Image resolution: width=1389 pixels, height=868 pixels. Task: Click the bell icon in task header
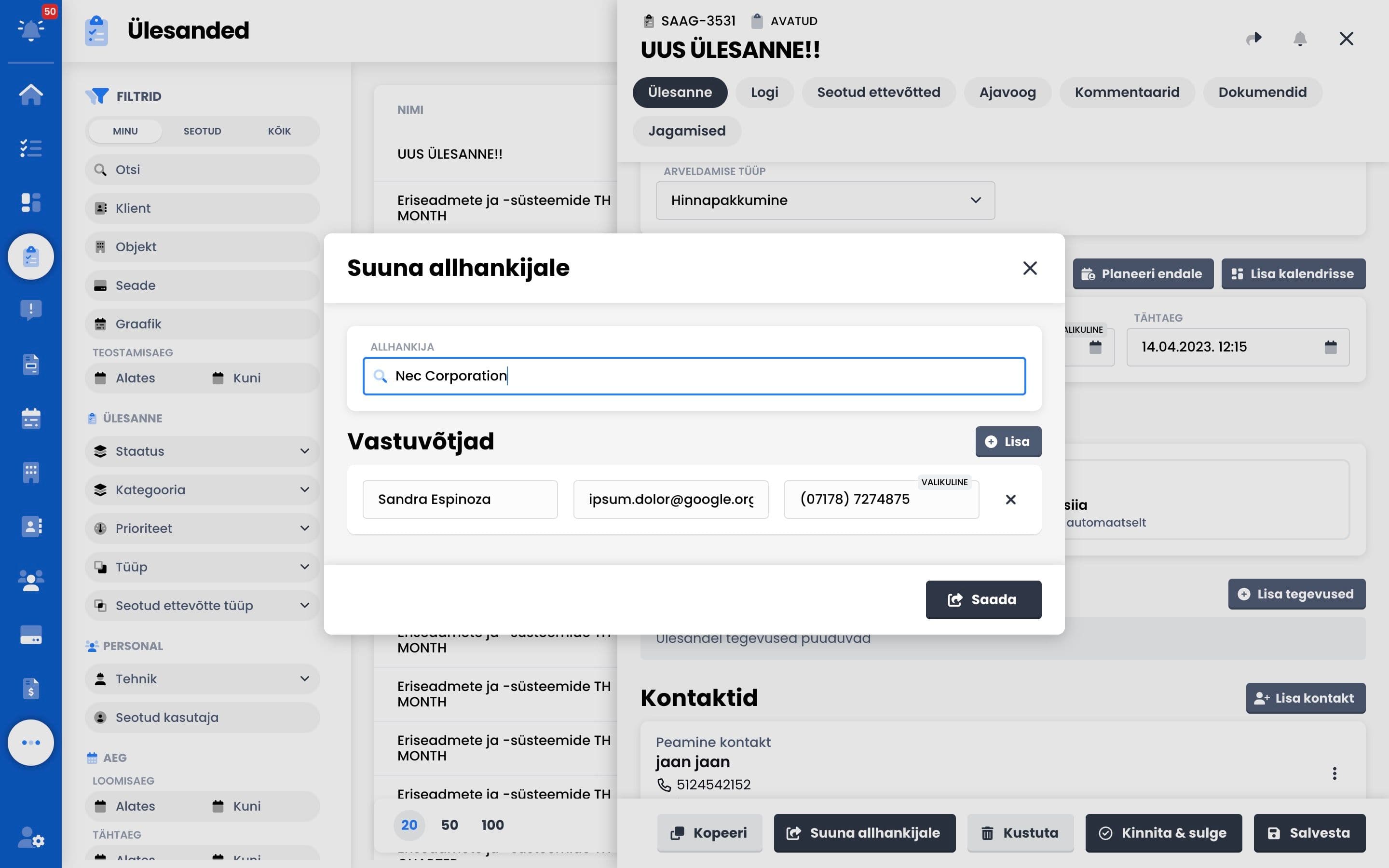[1300, 39]
